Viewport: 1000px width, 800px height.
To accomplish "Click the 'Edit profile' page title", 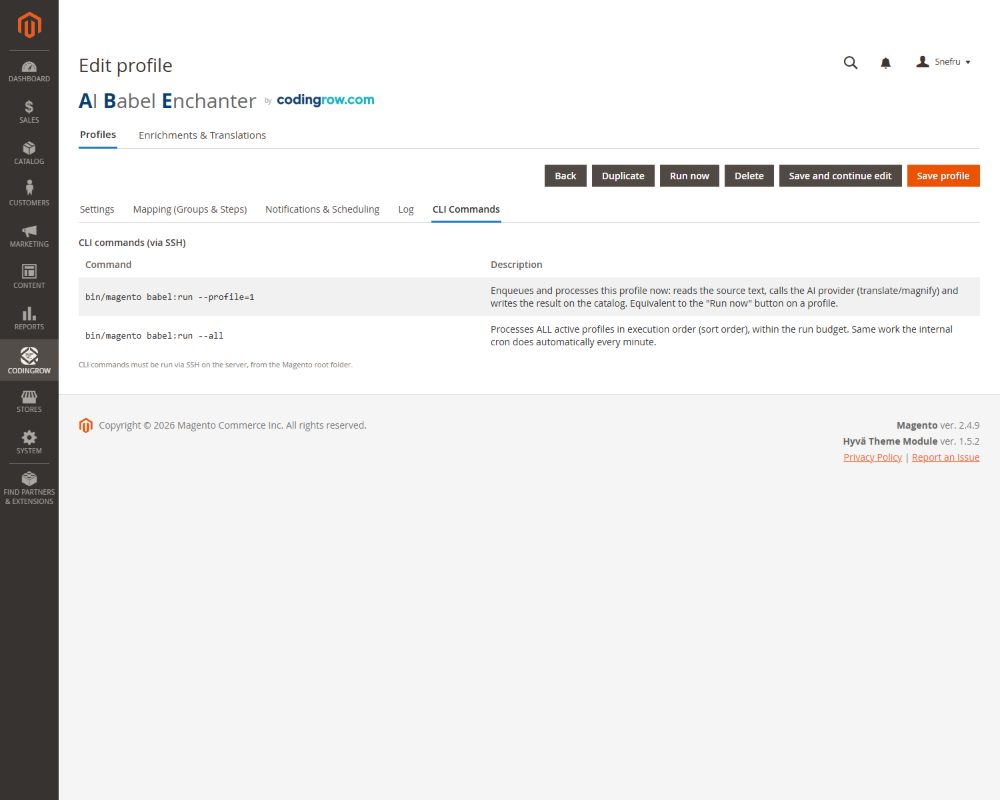I will pyautogui.click(x=126, y=66).
